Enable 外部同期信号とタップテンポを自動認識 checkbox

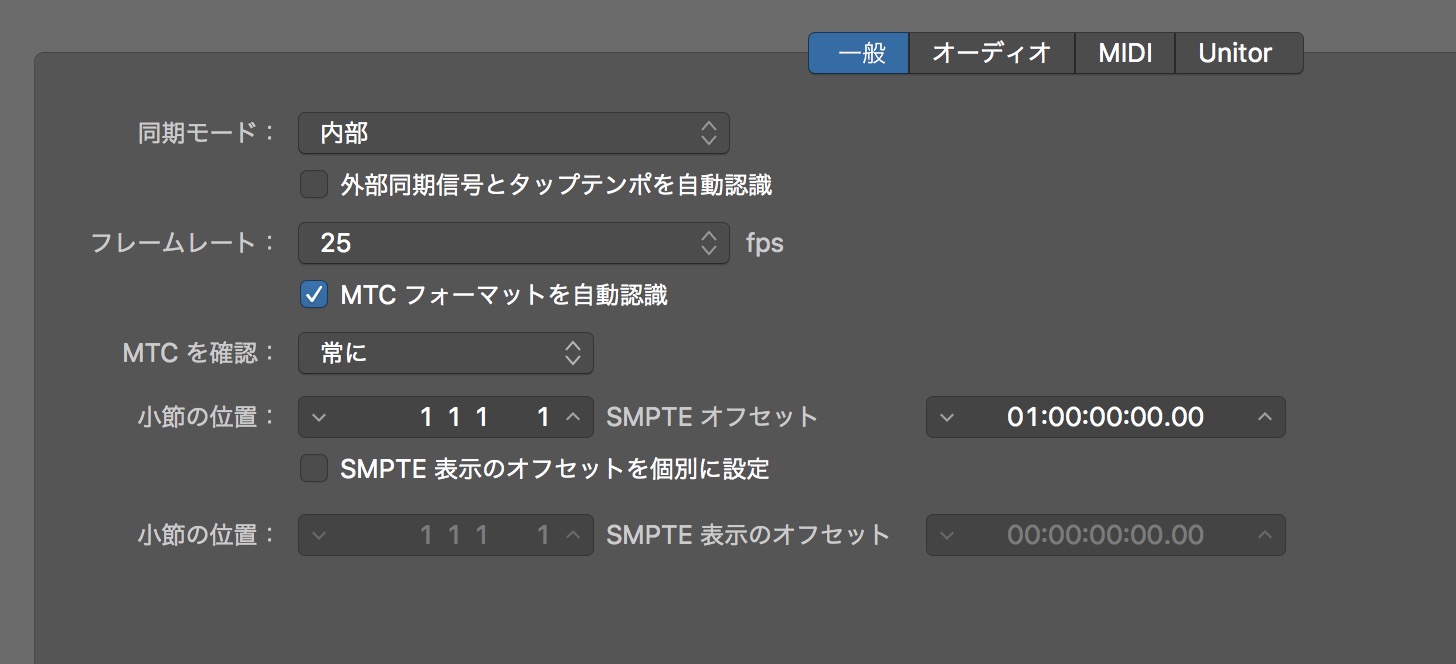[314, 185]
